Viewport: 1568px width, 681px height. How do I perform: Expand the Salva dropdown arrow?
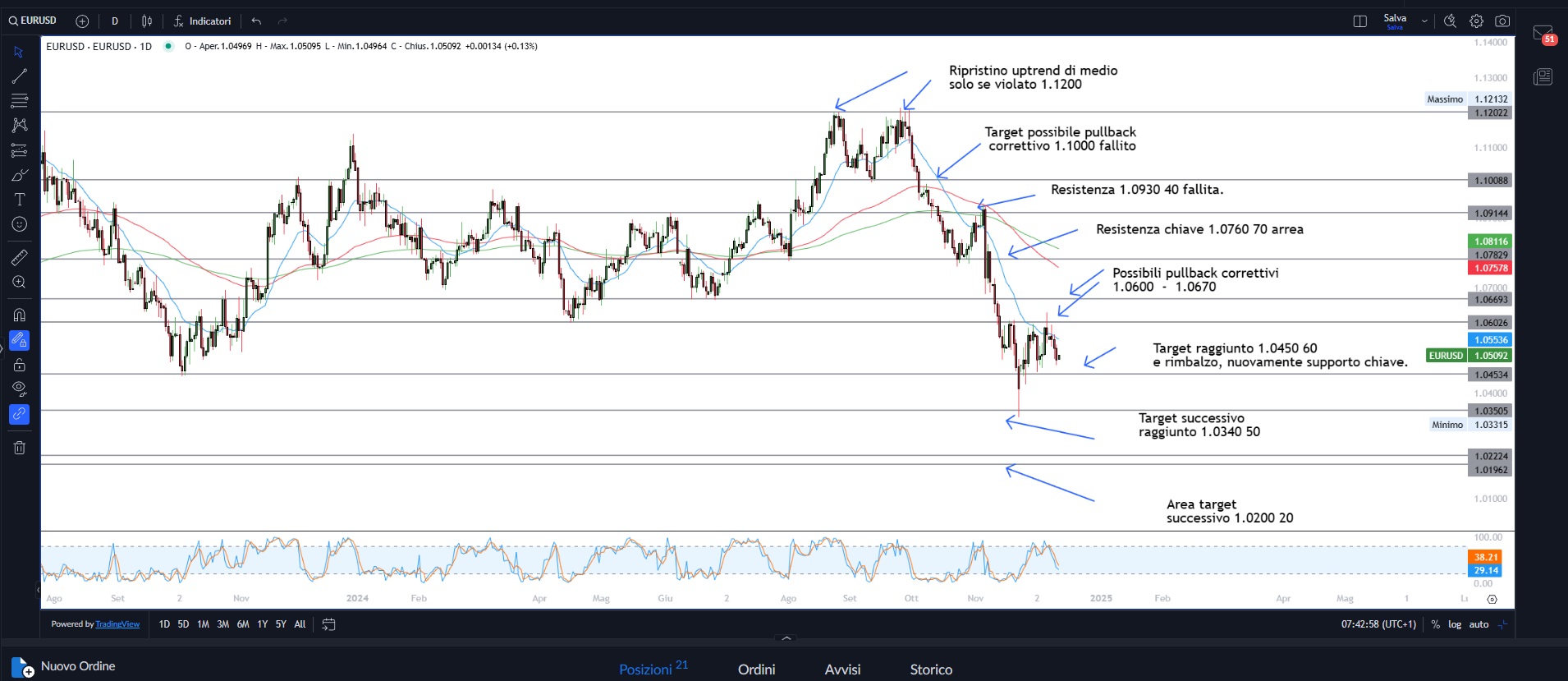[x=1424, y=21]
